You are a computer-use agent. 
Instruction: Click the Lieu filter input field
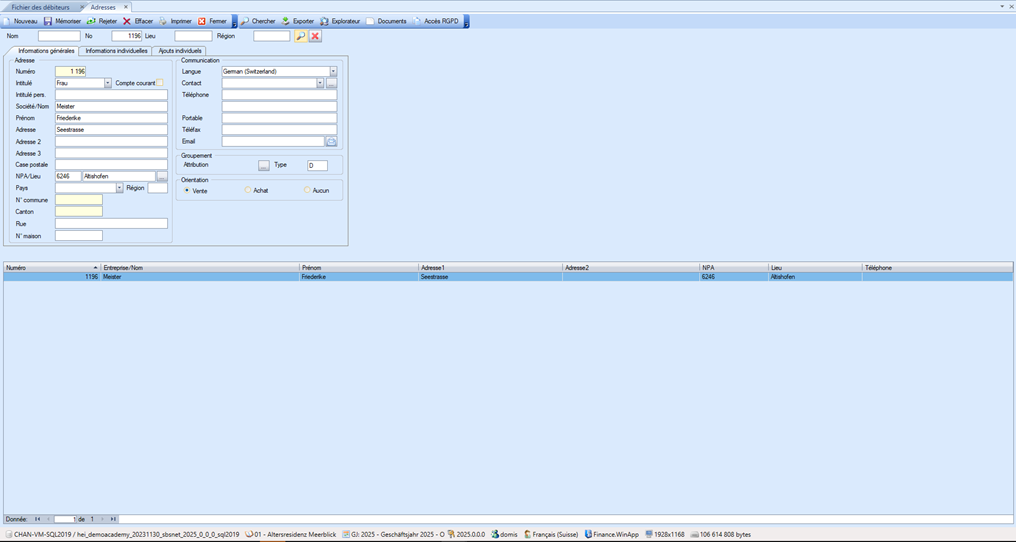point(193,36)
